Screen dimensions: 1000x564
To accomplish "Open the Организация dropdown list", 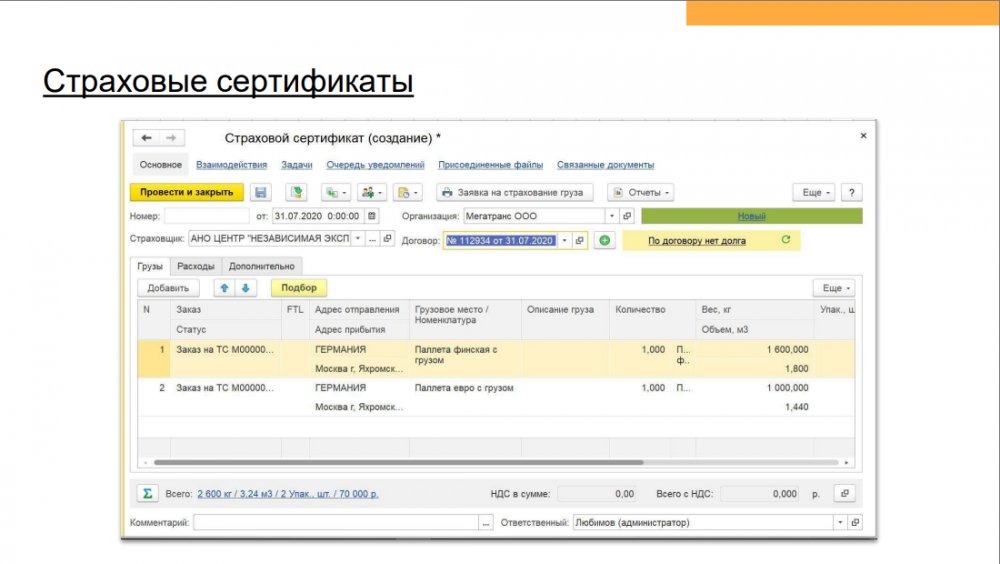I will pyautogui.click(x=611, y=215).
